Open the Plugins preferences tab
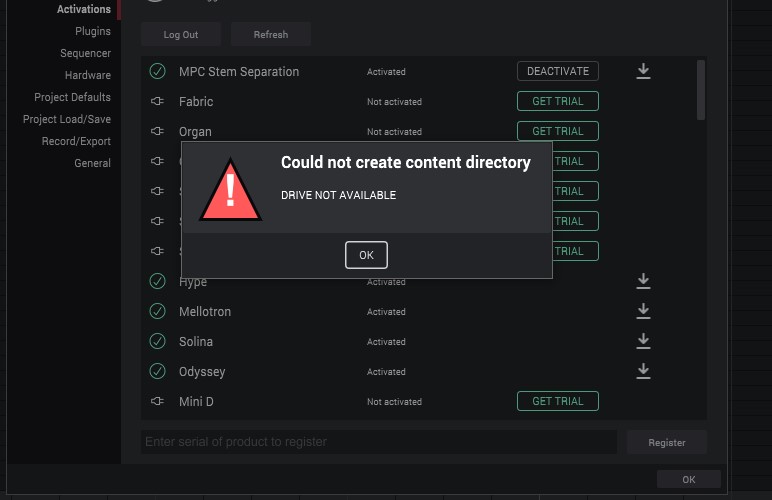 point(93,31)
